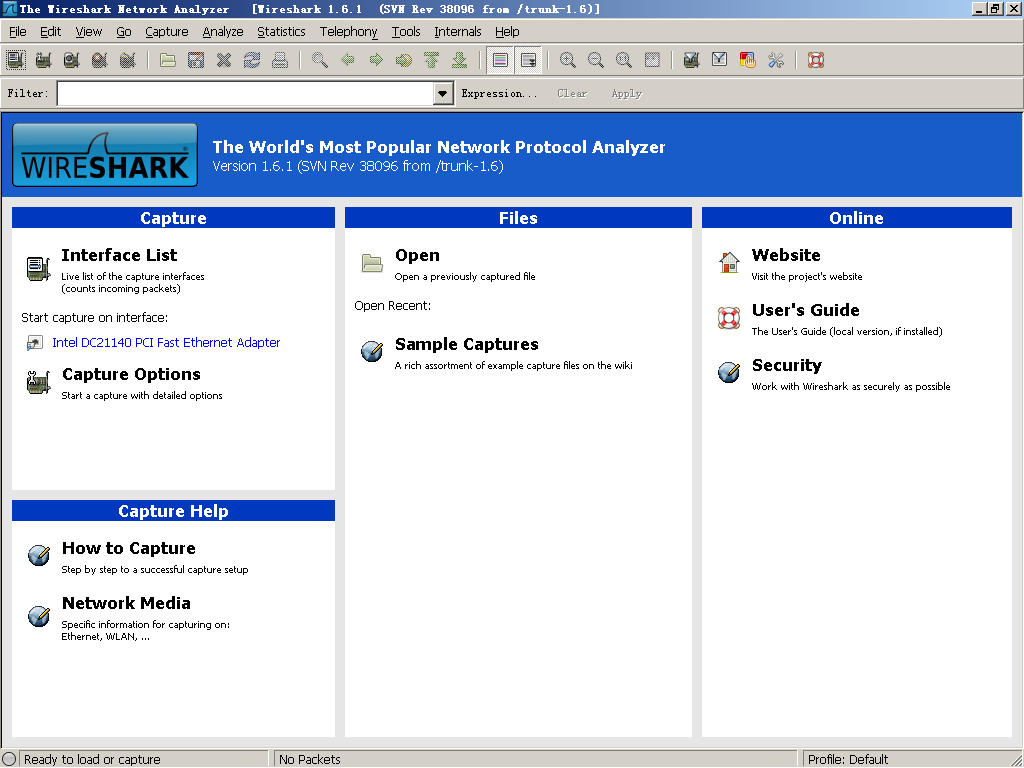Image resolution: width=1024 pixels, height=768 pixels.
Task: Start capture on Intel DC21140 adapter link
Action: click(x=166, y=342)
